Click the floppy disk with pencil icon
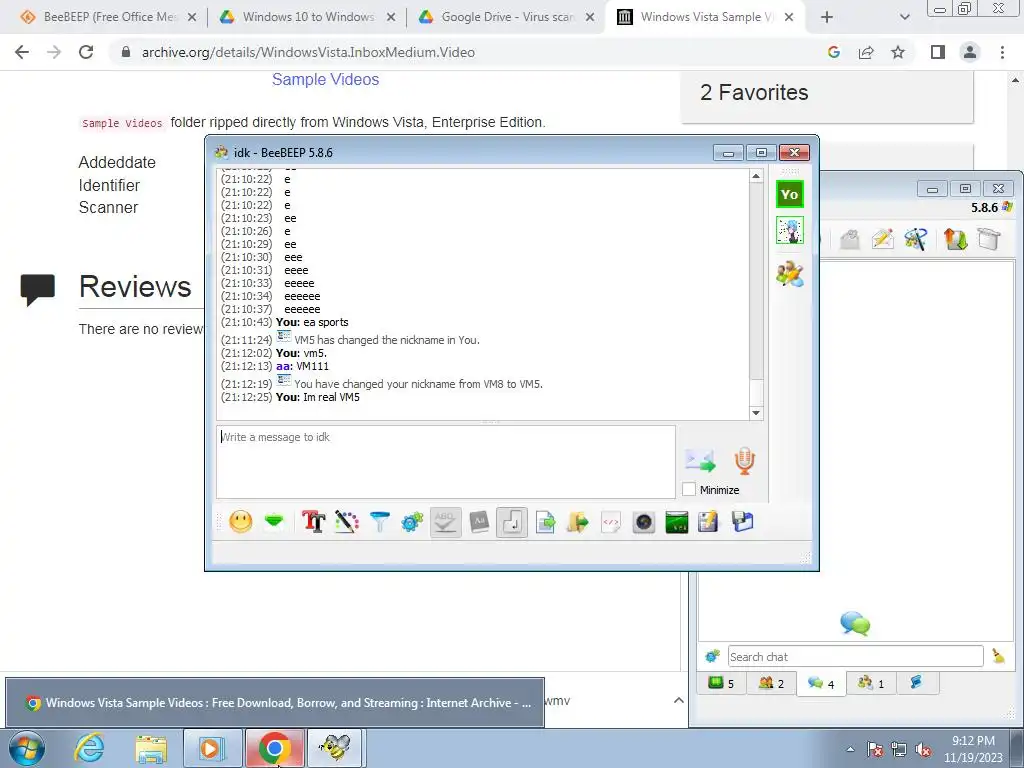Viewport: 1024px width, 768px height. click(709, 522)
